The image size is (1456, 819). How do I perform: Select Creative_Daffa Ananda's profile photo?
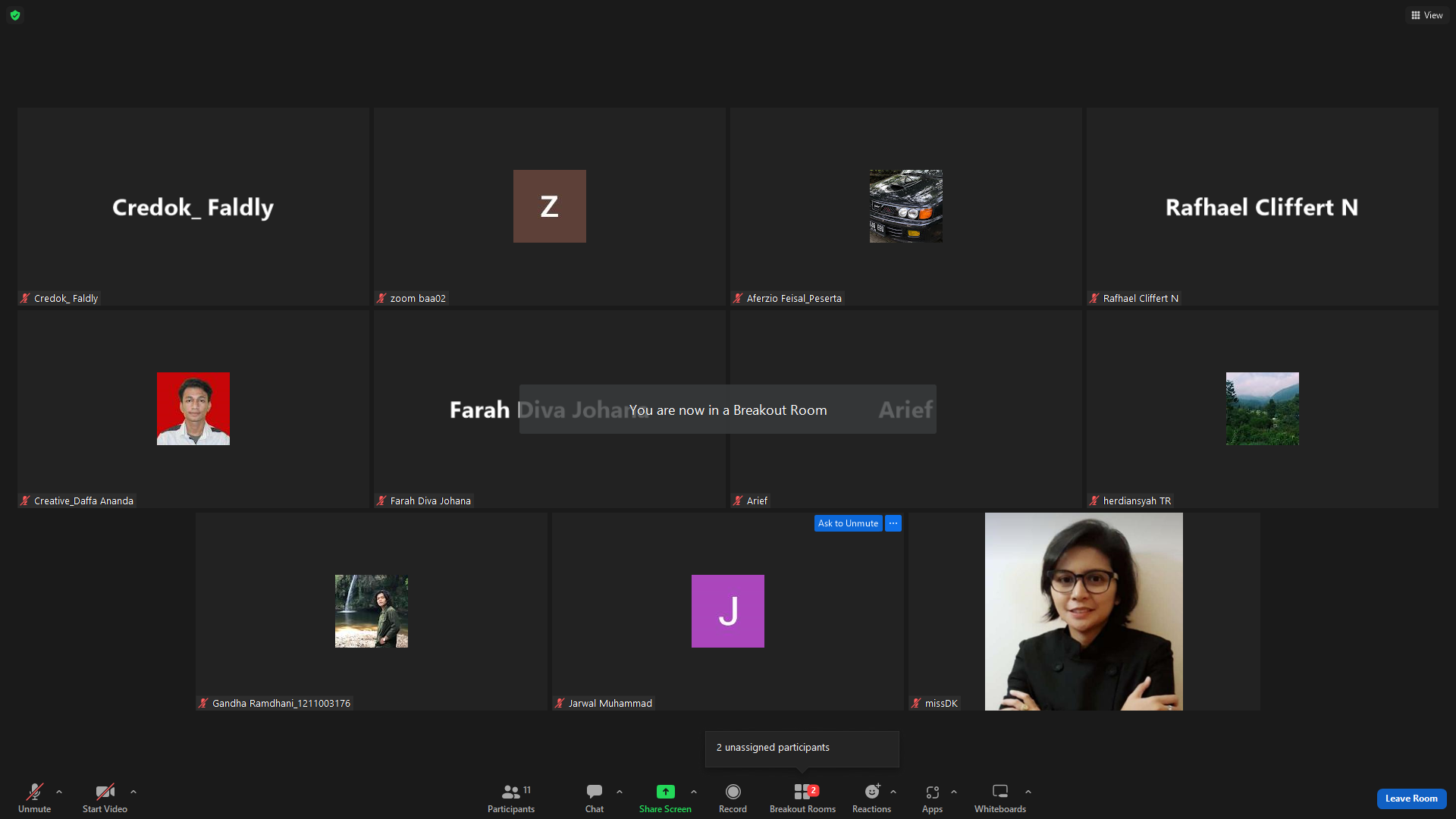pos(193,409)
